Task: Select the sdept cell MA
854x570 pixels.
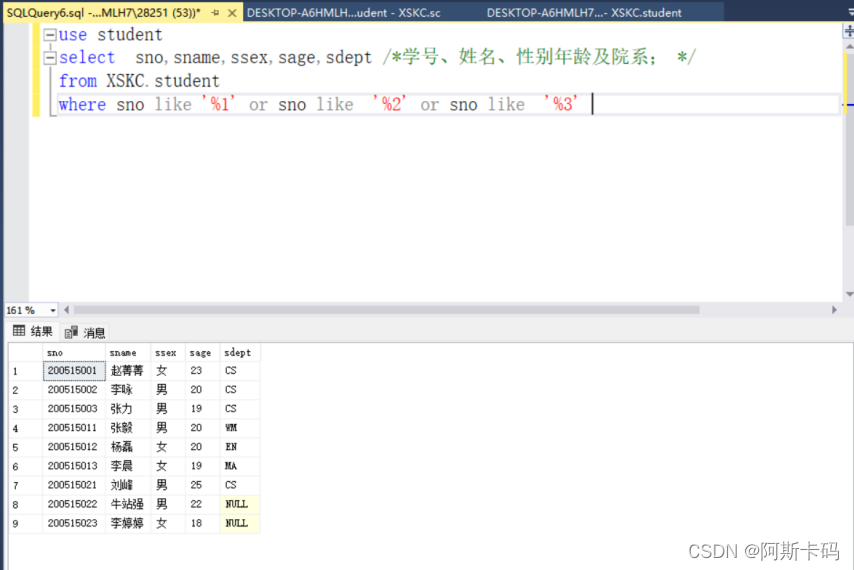Action: coord(240,466)
